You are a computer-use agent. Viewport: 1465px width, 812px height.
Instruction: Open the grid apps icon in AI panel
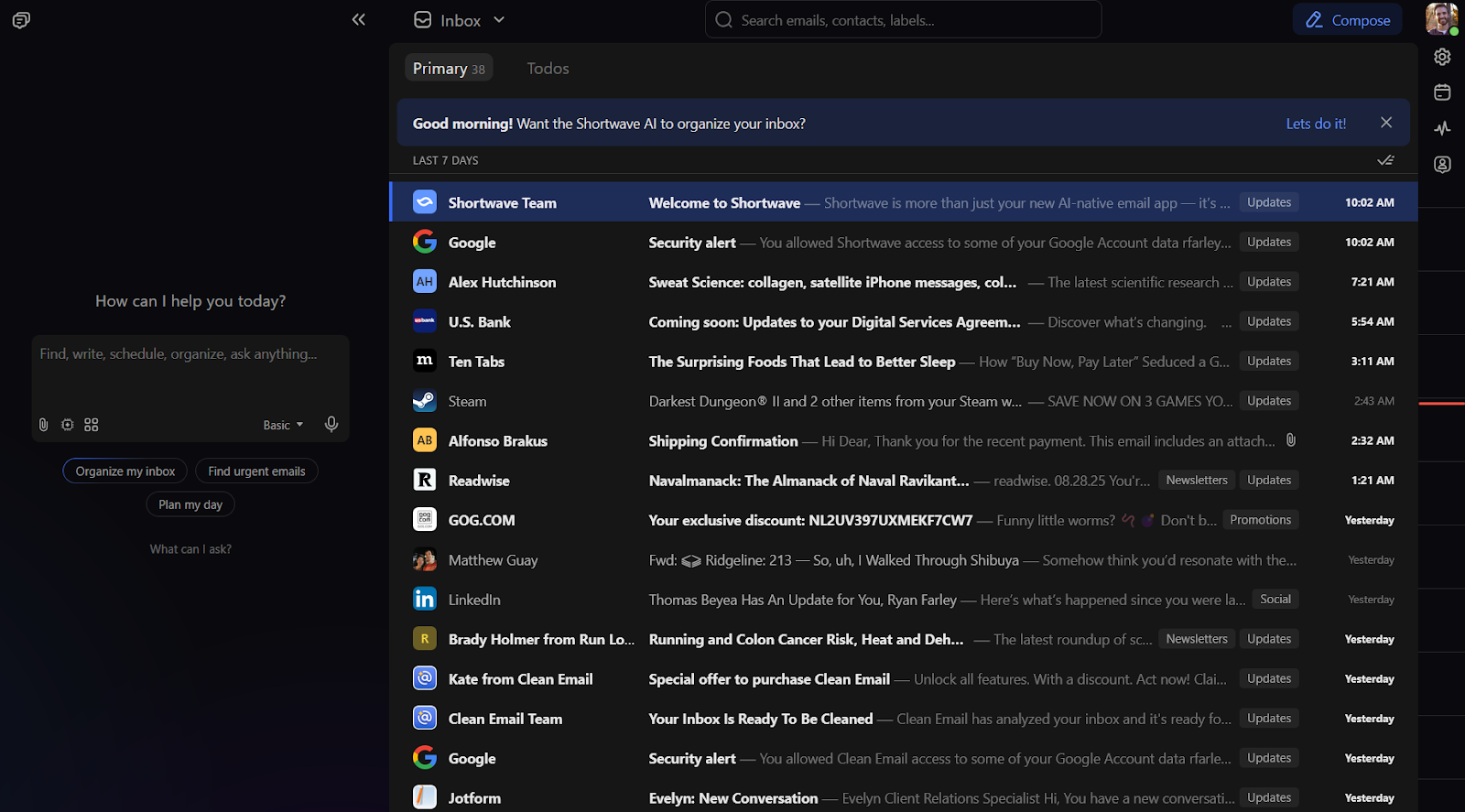pyautogui.click(x=91, y=425)
